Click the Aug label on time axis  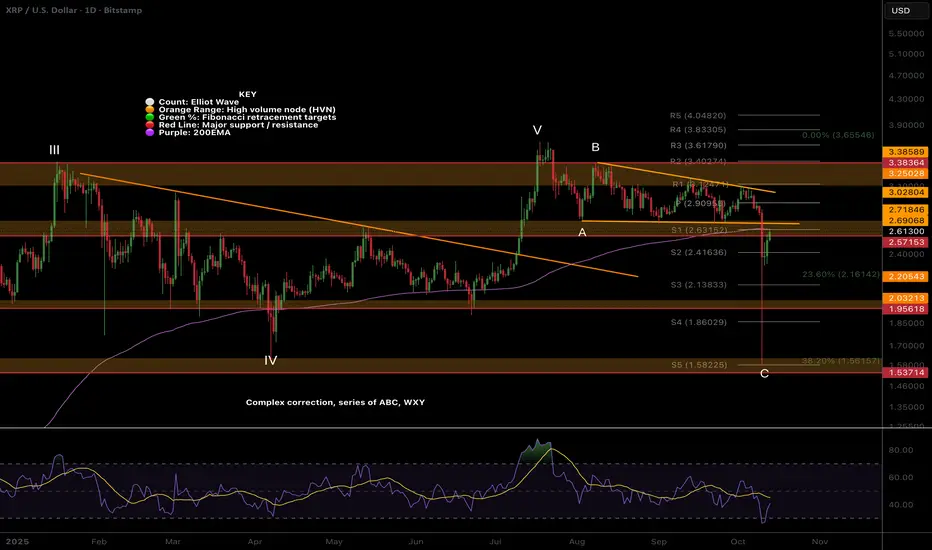[577, 542]
